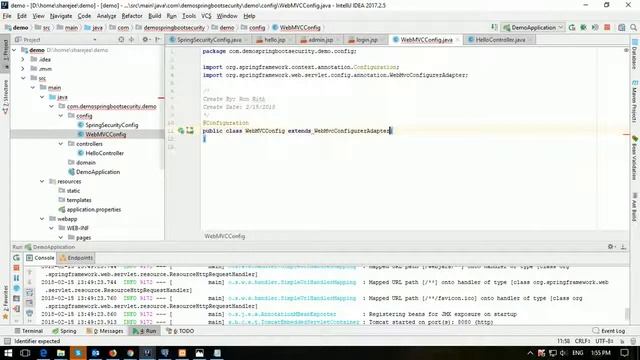Open the VCS menu

[x=206, y=16]
